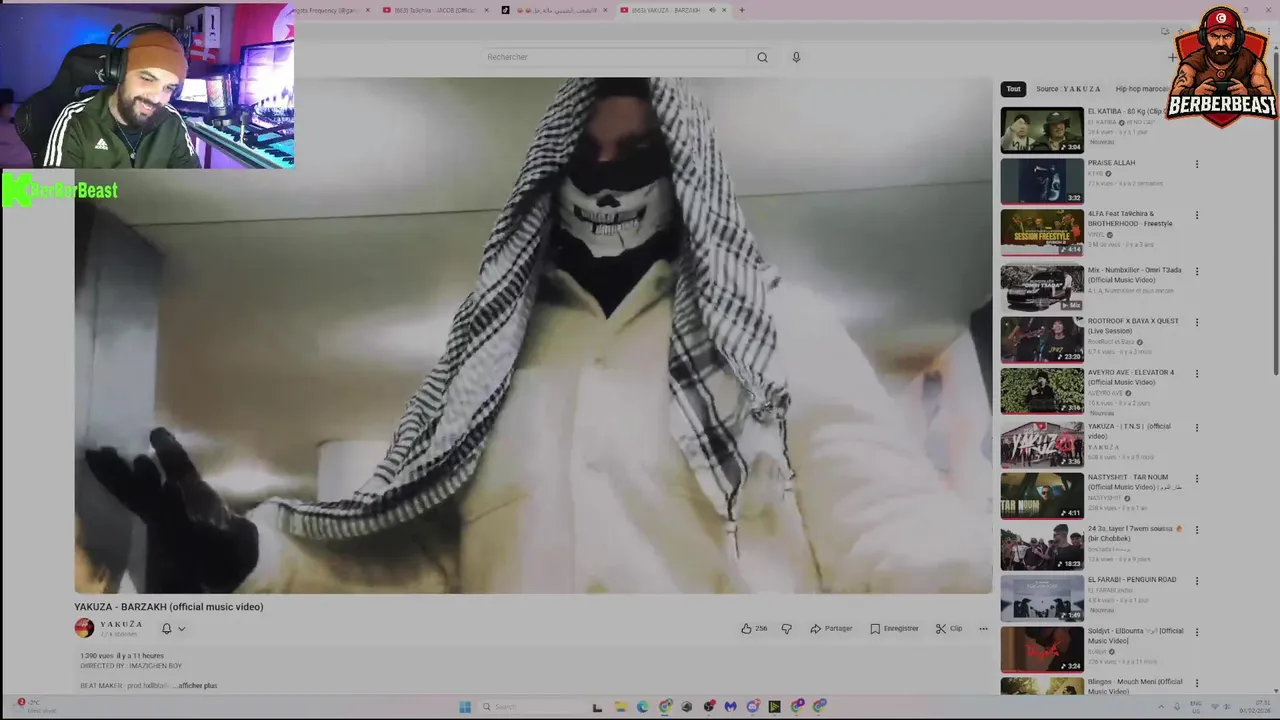
Task: Open the Partager share button
Action: coord(831,628)
